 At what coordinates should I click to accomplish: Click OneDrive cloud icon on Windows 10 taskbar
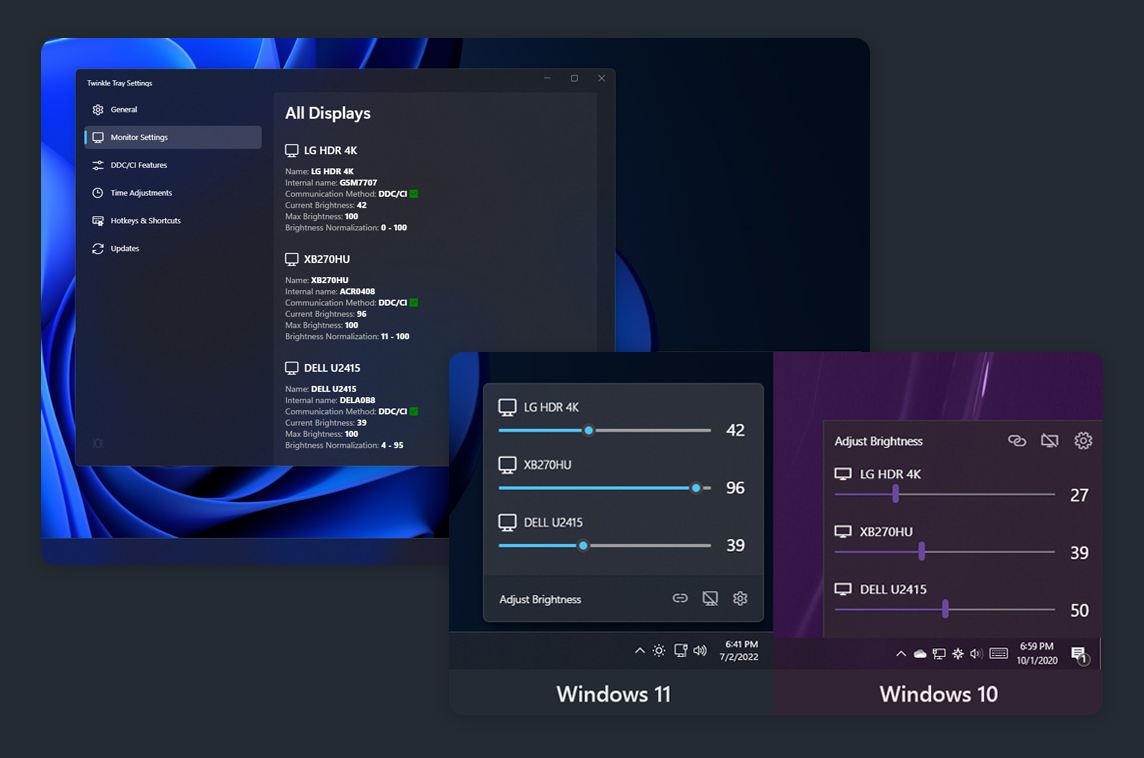(920, 654)
